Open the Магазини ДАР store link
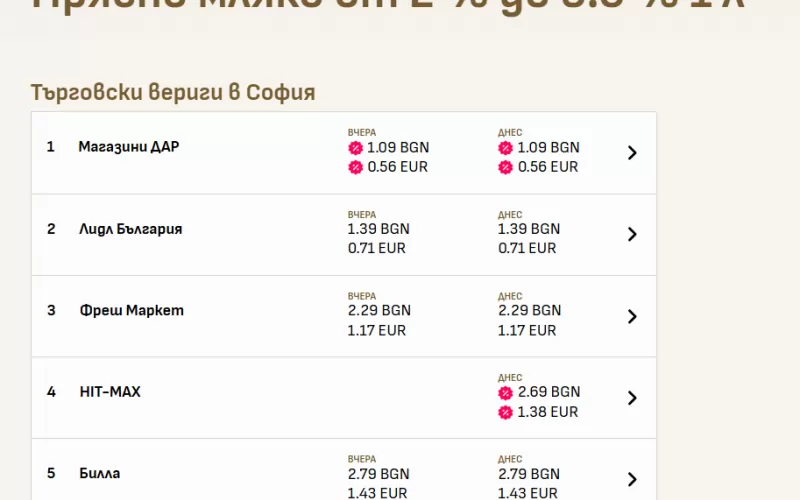800x500 pixels. coord(129,147)
